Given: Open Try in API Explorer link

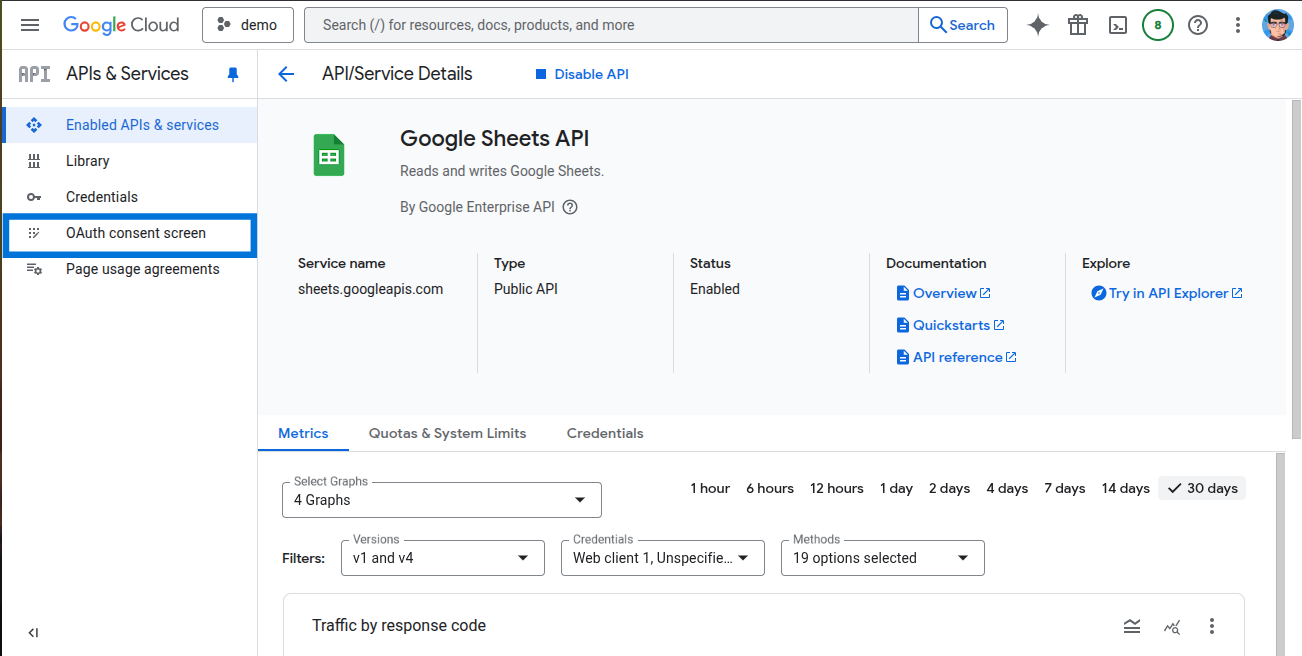Looking at the screenshot, I should click(x=1168, y=293).
